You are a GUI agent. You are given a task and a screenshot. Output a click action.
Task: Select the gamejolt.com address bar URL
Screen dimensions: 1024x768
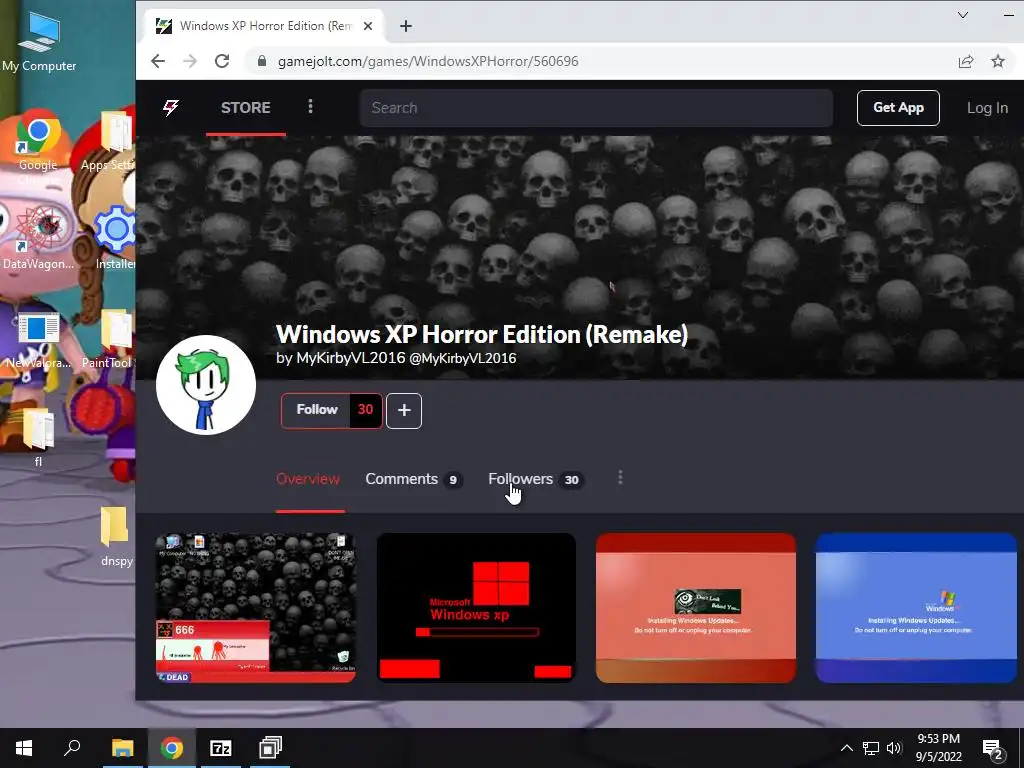[x=428, y=61]
